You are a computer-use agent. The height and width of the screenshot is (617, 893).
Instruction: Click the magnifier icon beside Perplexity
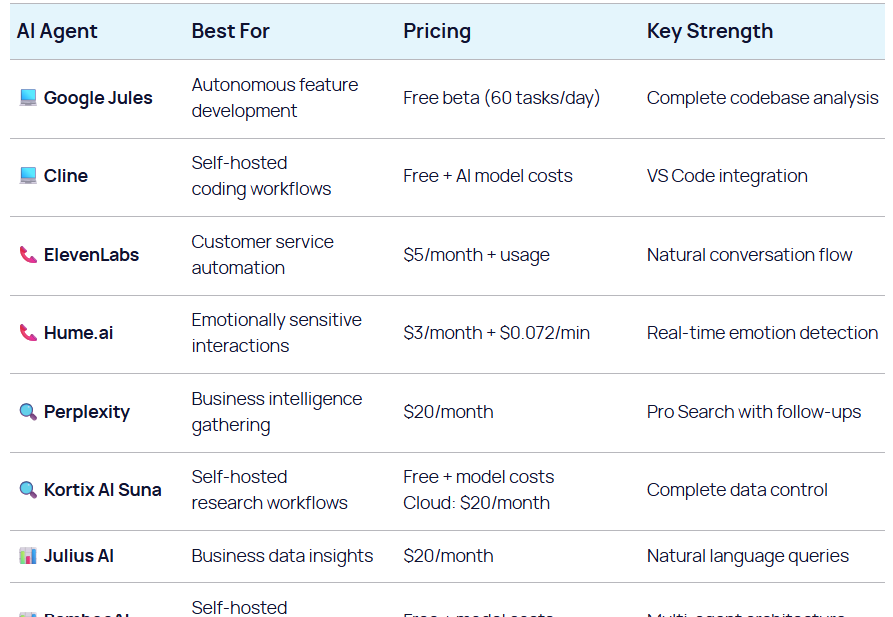(x=28, y=412)
